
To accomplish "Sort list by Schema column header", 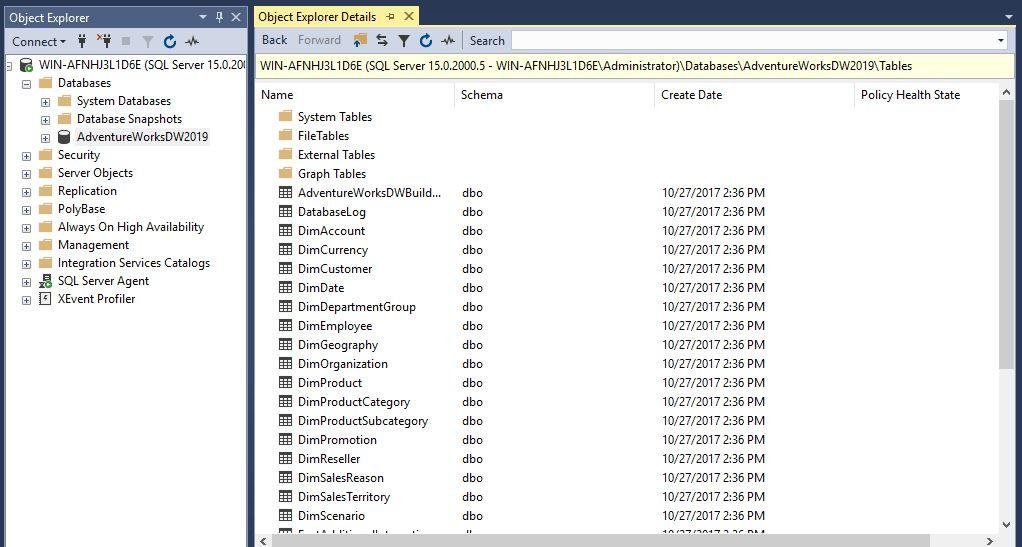I will [482, 95].
